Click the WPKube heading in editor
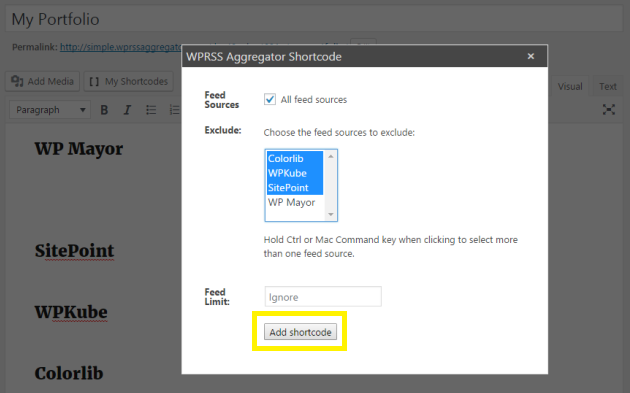 (71, 312)
